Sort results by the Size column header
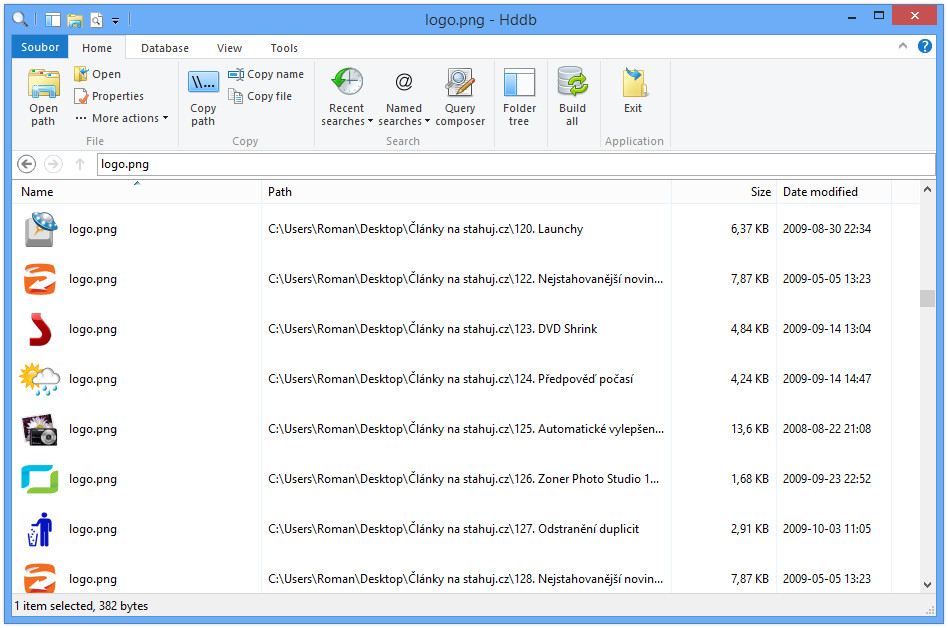948x628 pixels. 724,192
